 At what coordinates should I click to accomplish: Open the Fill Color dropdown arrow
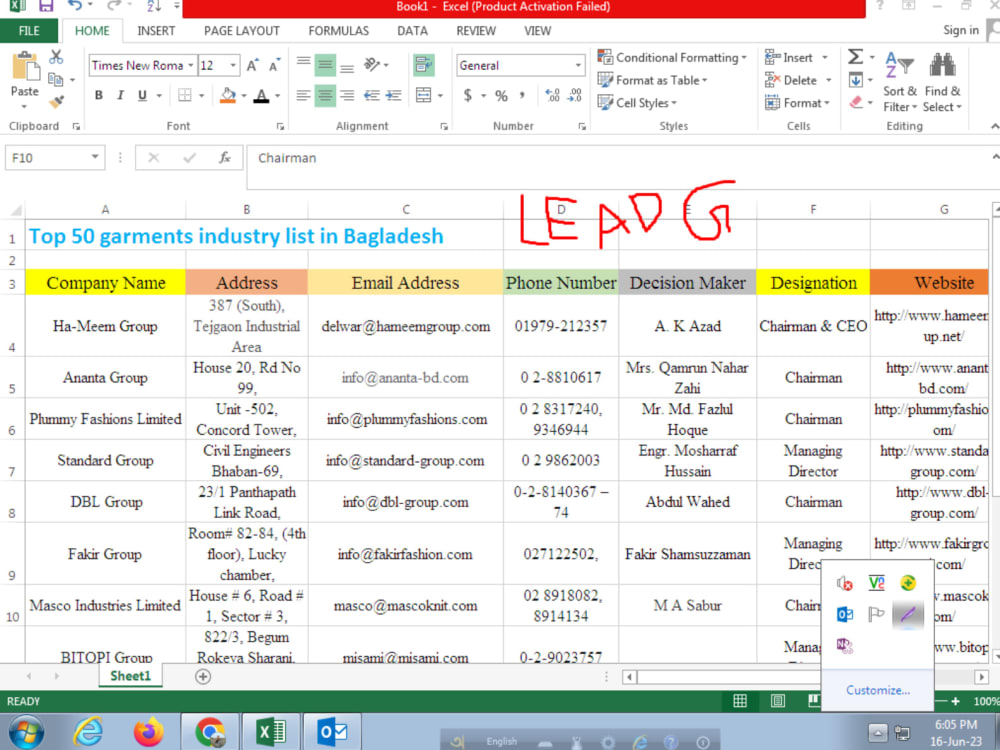(x=244, y=96)
